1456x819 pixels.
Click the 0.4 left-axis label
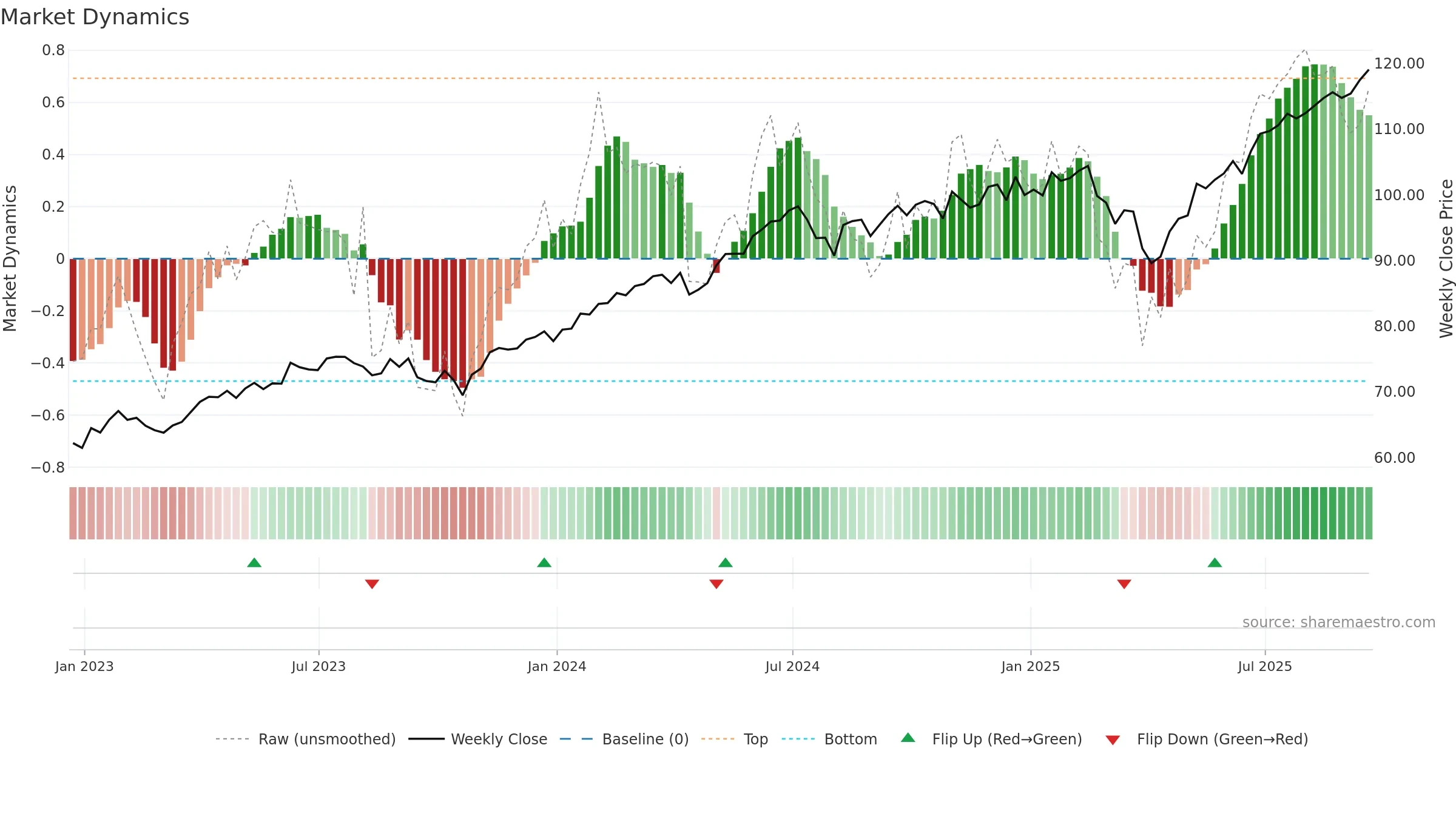(x=53, y=155)
